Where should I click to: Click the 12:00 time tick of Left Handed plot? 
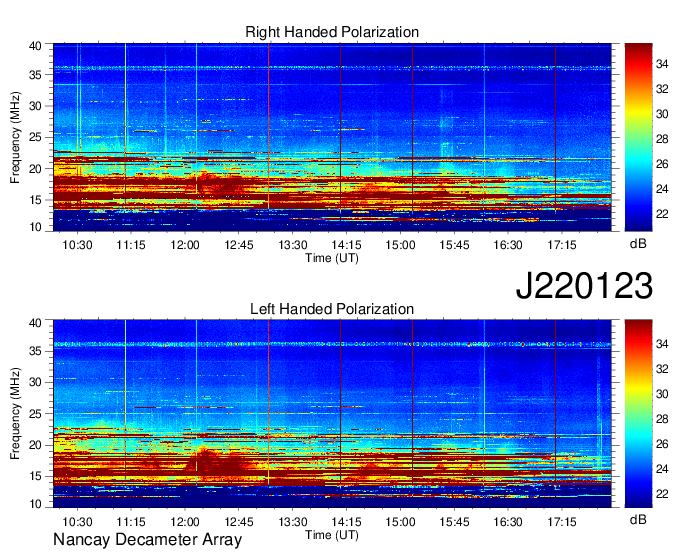(185, 522)
